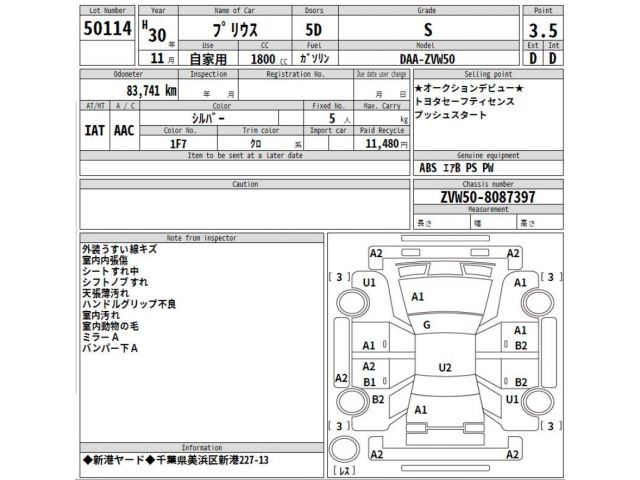Select inspector note 外装うすい線キズ

click(119, 249)
